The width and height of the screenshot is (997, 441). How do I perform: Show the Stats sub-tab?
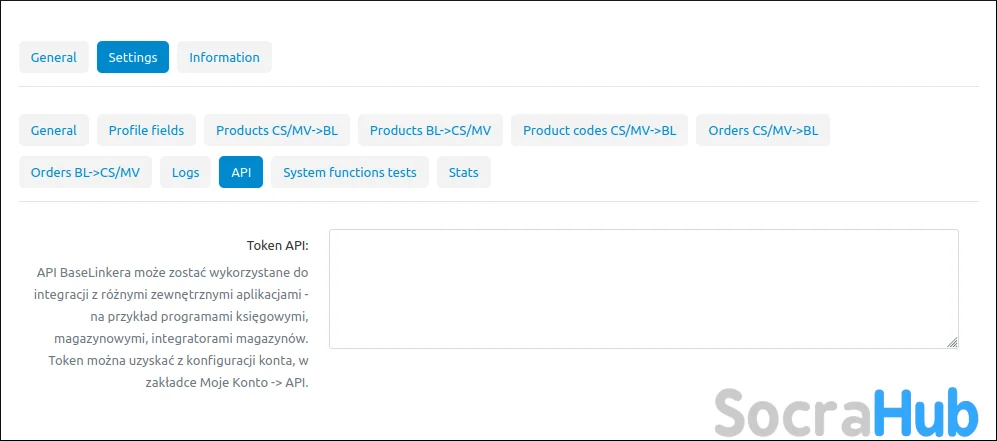point(463,172)
